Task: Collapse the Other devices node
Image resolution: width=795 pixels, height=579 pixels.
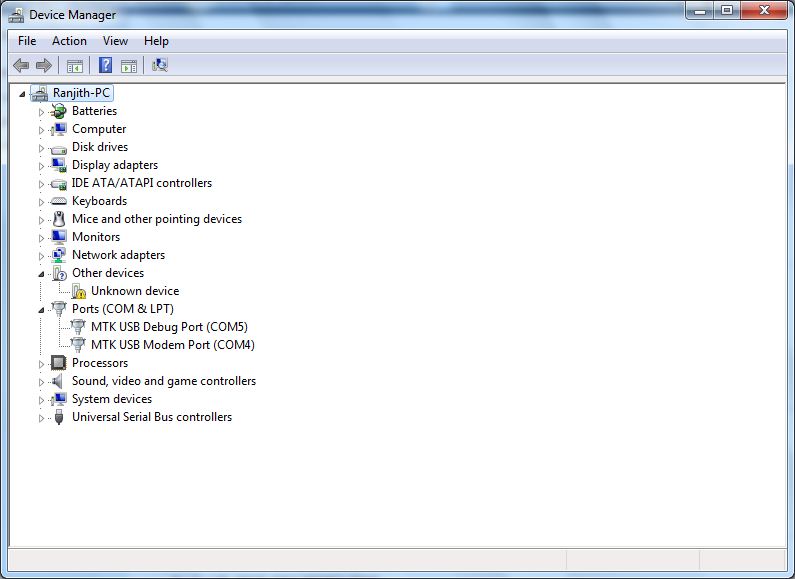Action: 42,274
